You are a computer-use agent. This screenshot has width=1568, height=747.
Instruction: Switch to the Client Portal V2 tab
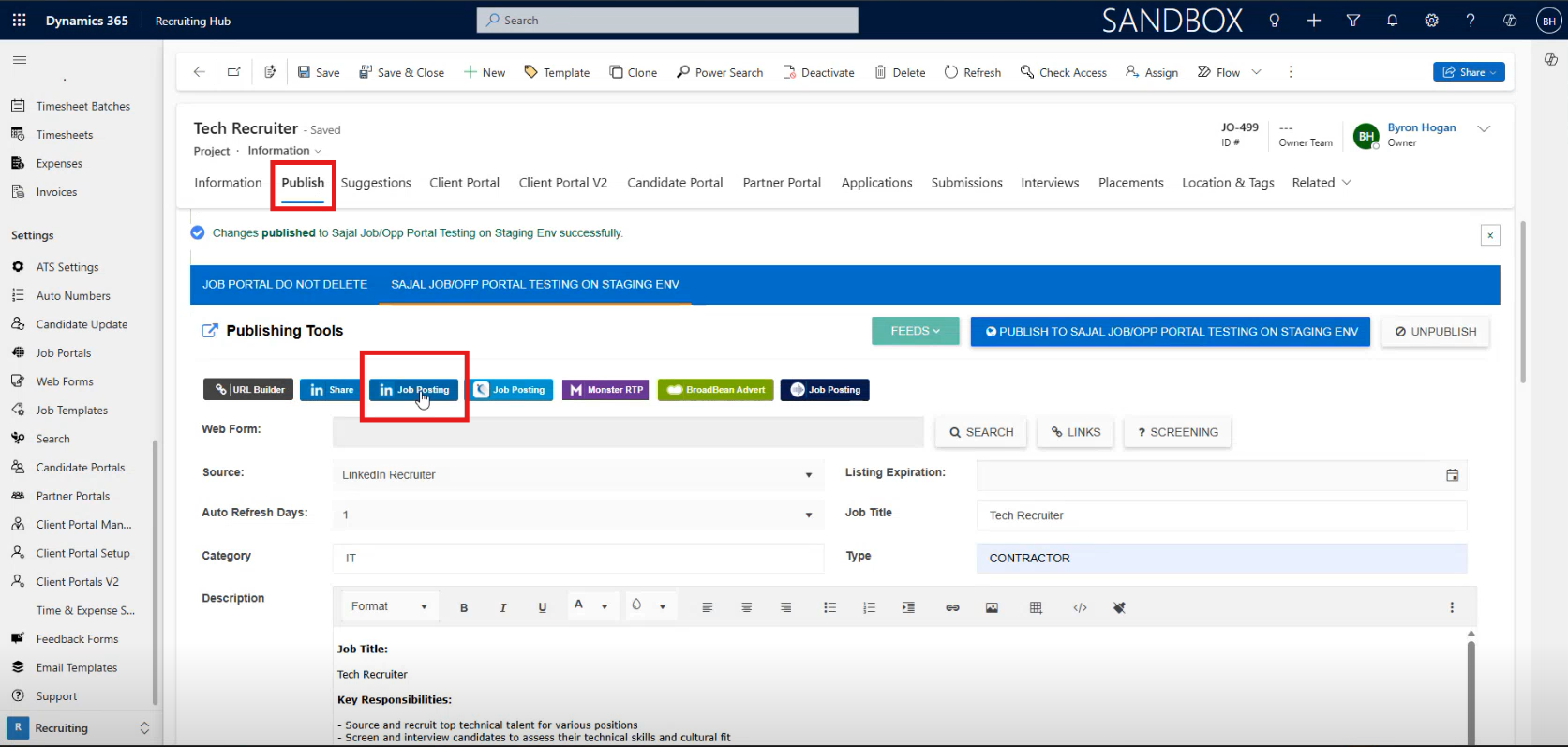(563, 183)
